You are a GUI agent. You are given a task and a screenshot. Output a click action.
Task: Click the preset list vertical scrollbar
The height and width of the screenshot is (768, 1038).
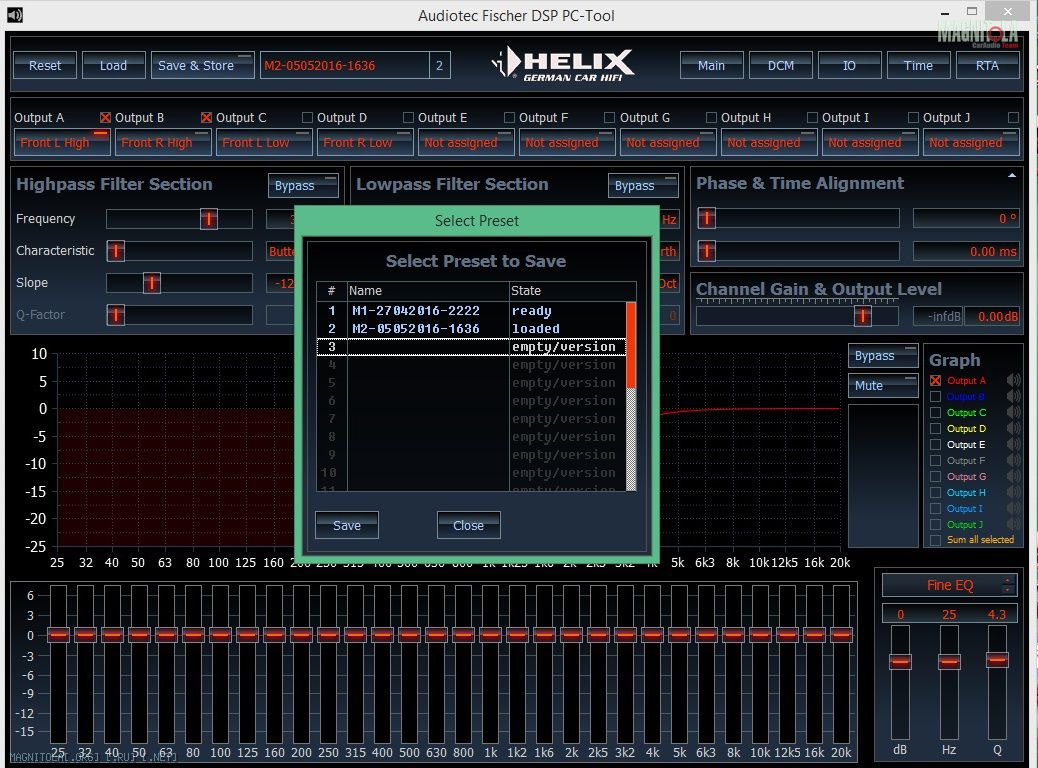(x=631, y=400)
